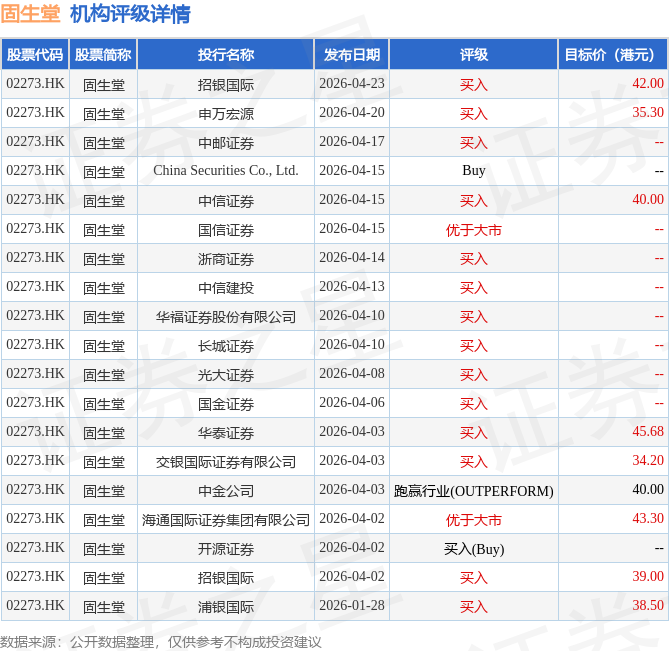Click 买入(Buy) rating cell
The image size is (669, 651).
474,549
